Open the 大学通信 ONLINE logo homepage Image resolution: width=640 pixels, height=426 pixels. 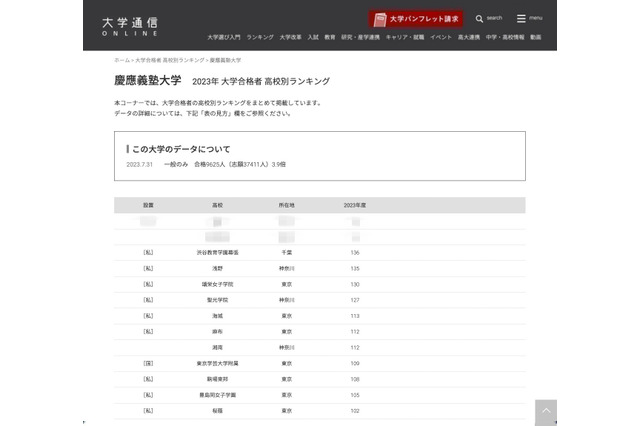point(129,27)
